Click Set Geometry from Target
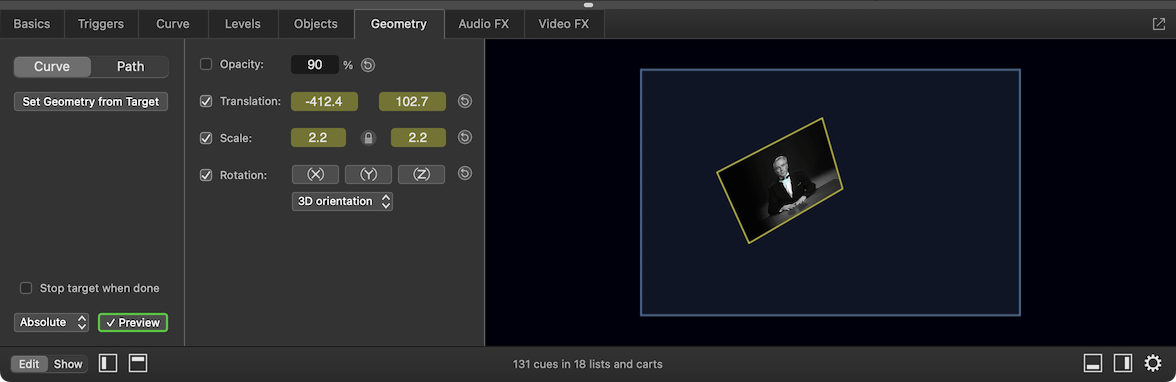This screenshot has width=1176, height=382. tap(91, 101)
